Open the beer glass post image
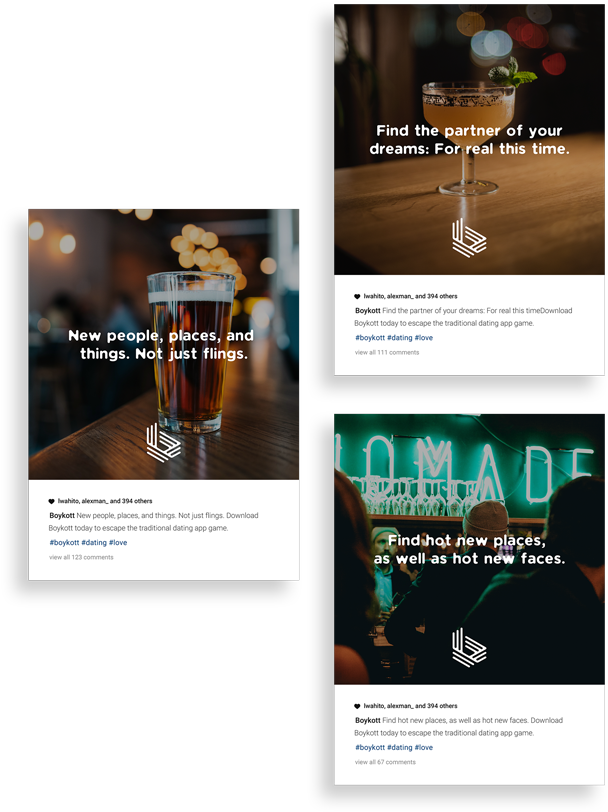The height and width of the screenshot is (812, 608). [164, 344]
